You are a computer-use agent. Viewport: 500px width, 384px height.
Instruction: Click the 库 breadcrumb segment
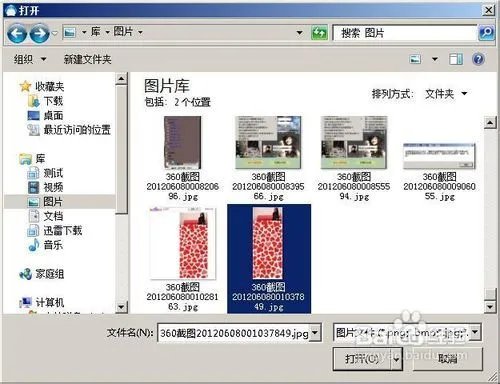(96, 32)
